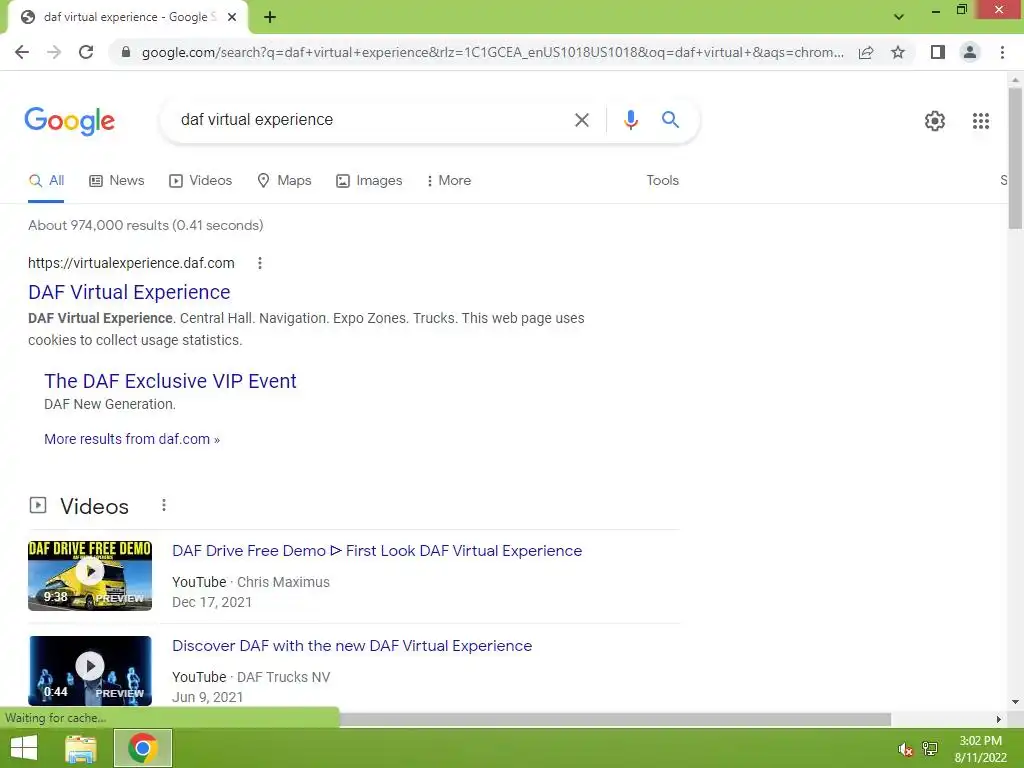Select the All results tab

pyautogui.click(x=46, y=181)
